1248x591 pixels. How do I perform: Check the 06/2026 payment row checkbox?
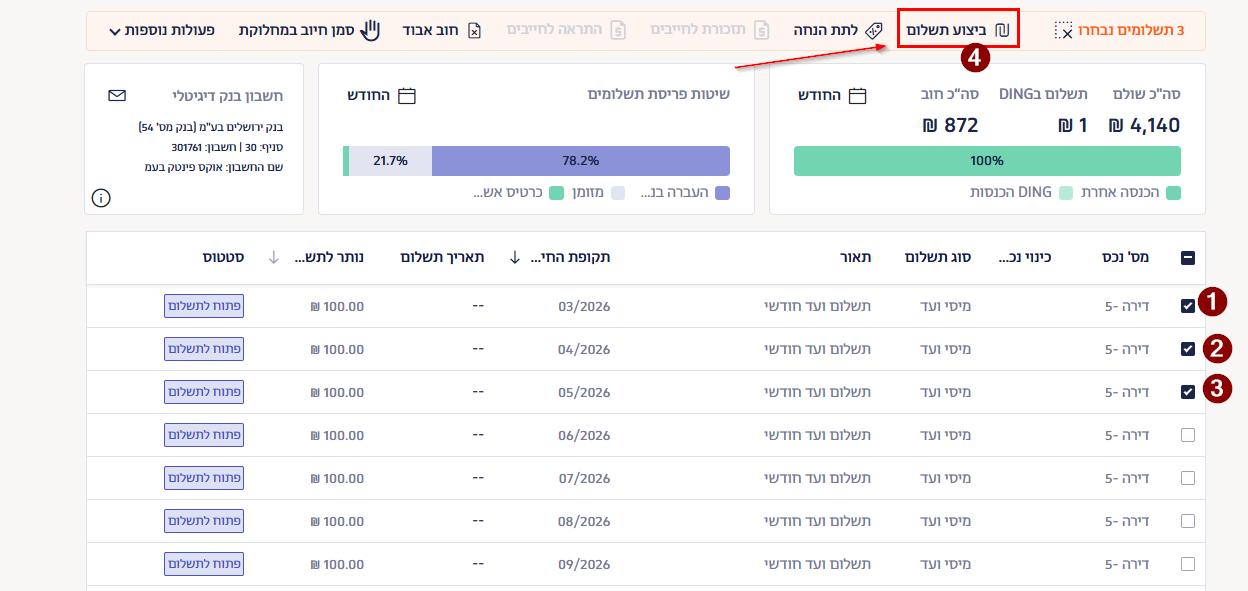1187,435
